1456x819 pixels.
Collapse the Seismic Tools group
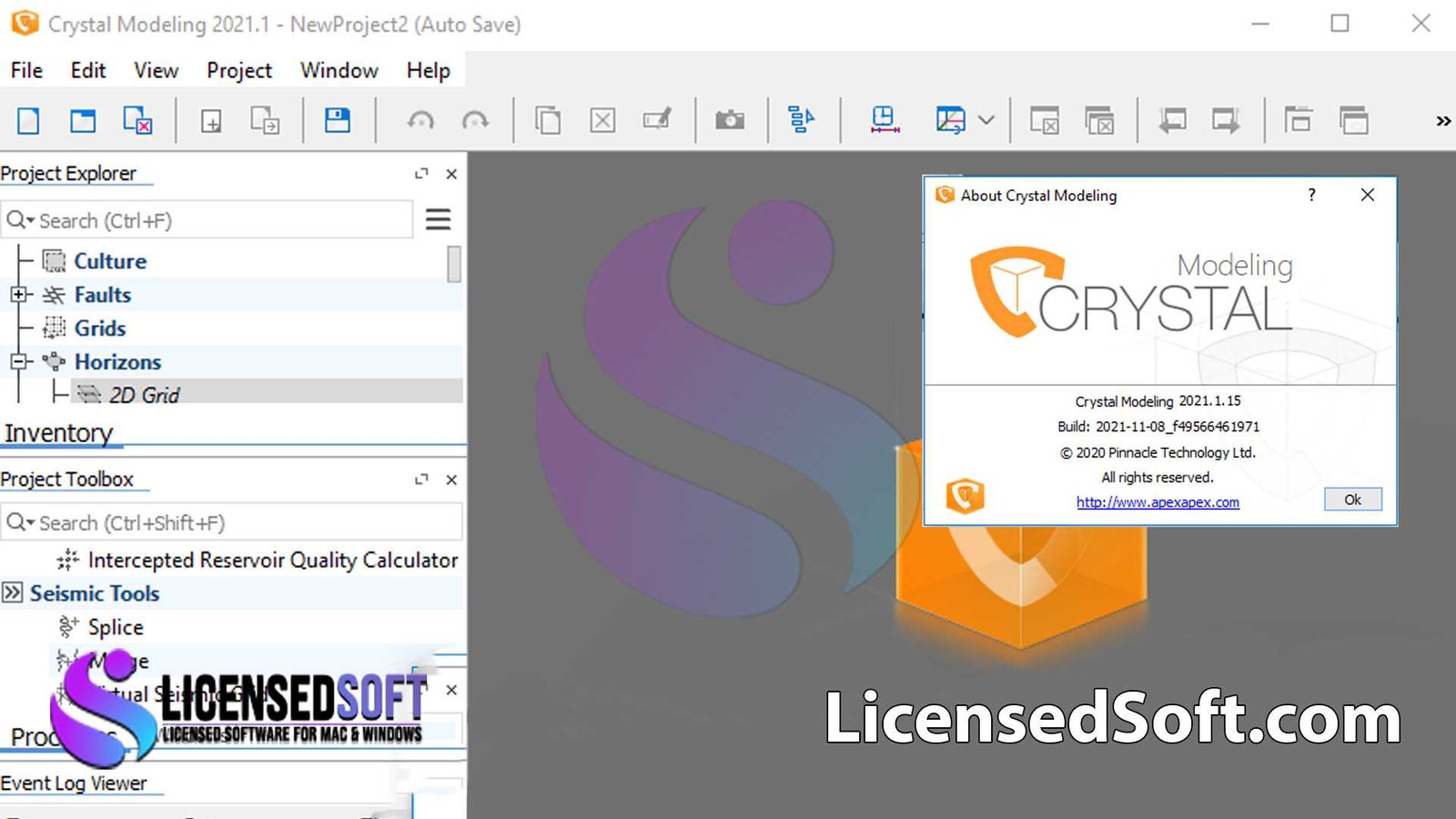(x=12, y=593)
